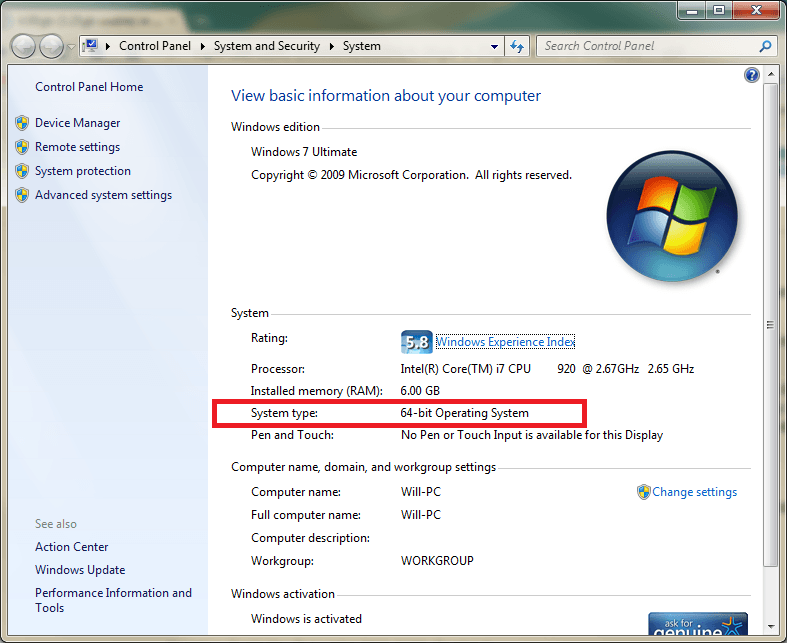
Task: Click 'Windows is activated' text
Action: [x=306, y=619]
